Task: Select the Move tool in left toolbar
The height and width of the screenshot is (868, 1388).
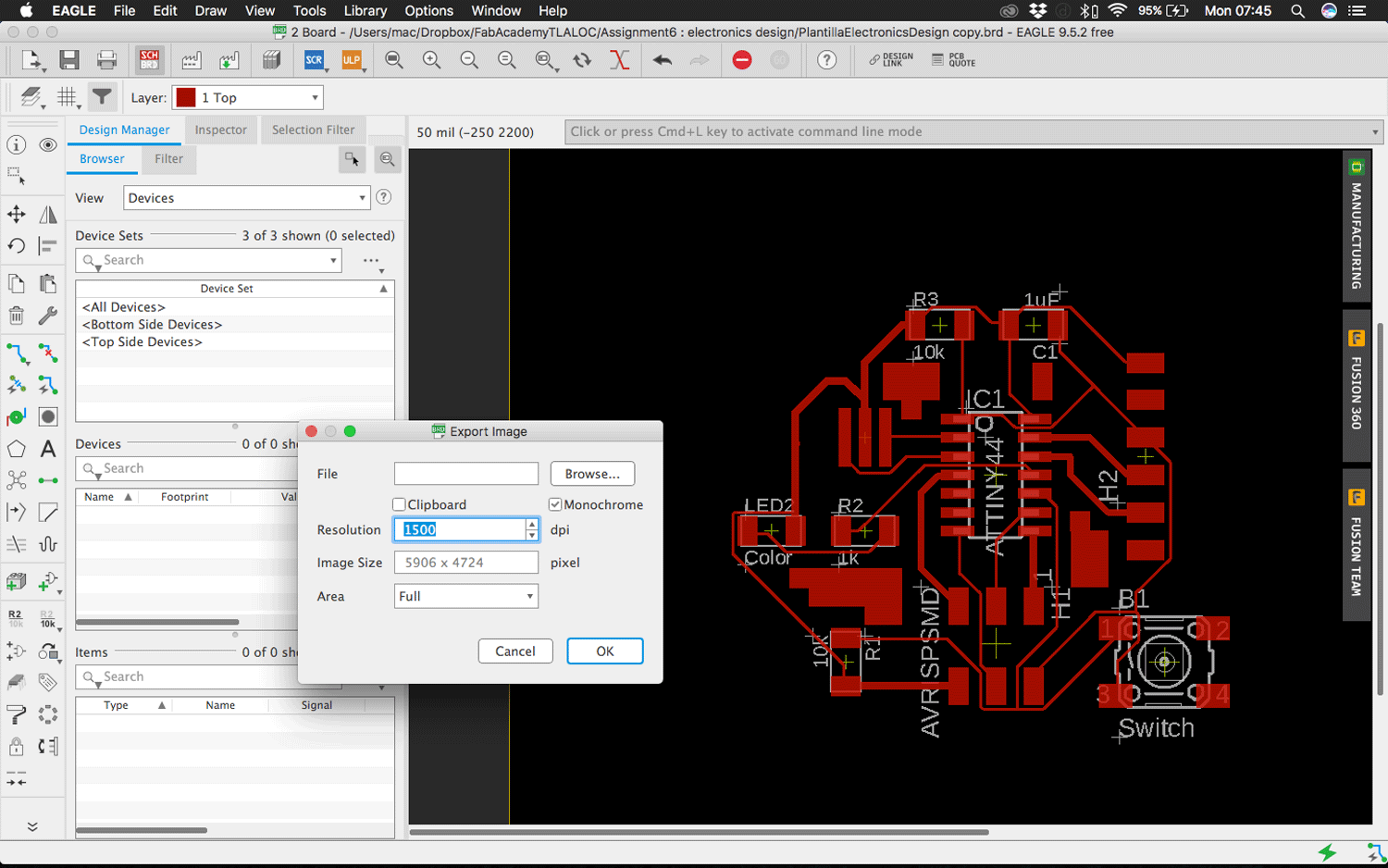Action: tap(17, 215)
